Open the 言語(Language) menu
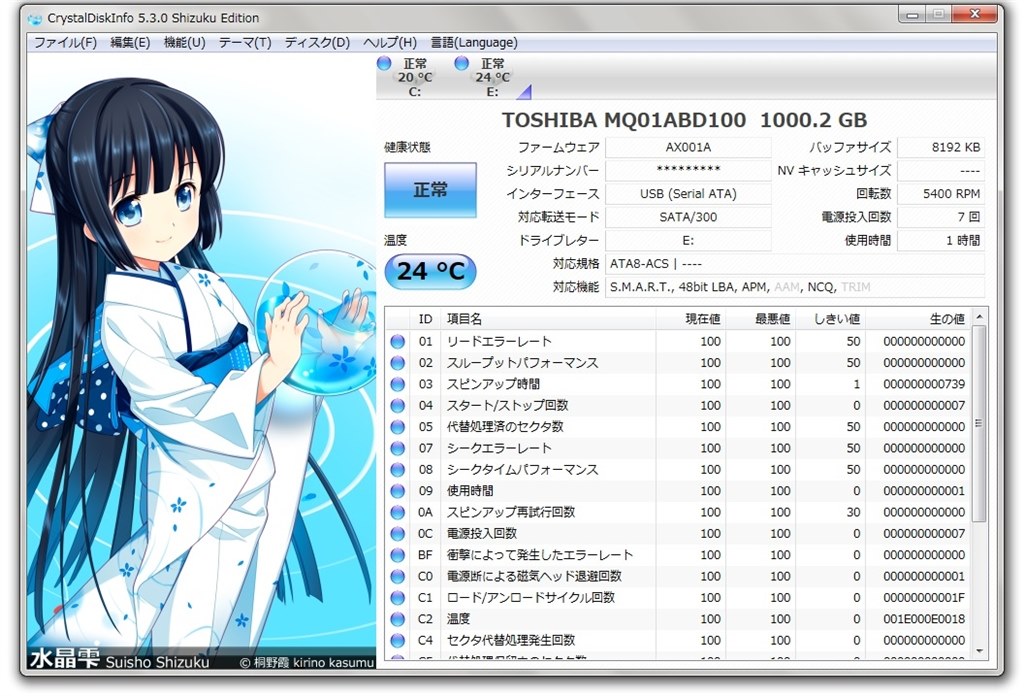The image size is (1024, 696). (x=474, y=43)
